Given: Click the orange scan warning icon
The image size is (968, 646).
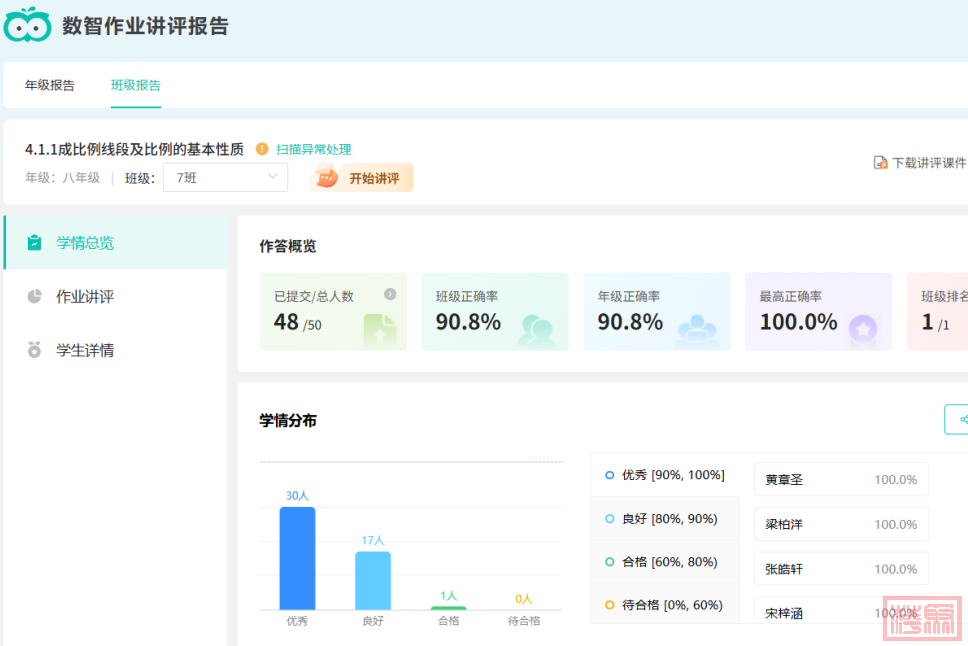Looking at the screenshot, I should (x=262, y=149).
